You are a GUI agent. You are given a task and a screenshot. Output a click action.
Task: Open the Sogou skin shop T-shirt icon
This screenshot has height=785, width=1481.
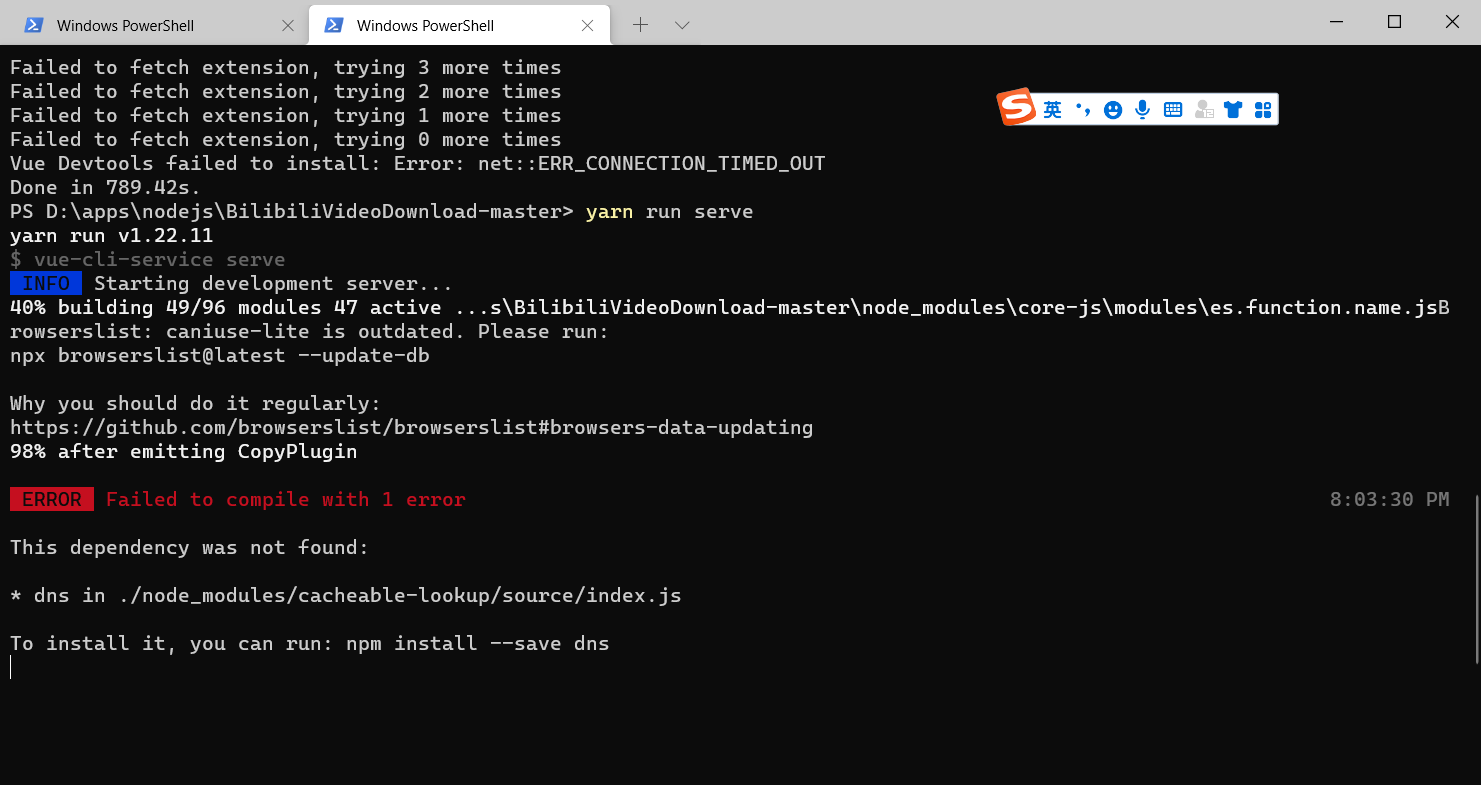(x=1232, y=108)
